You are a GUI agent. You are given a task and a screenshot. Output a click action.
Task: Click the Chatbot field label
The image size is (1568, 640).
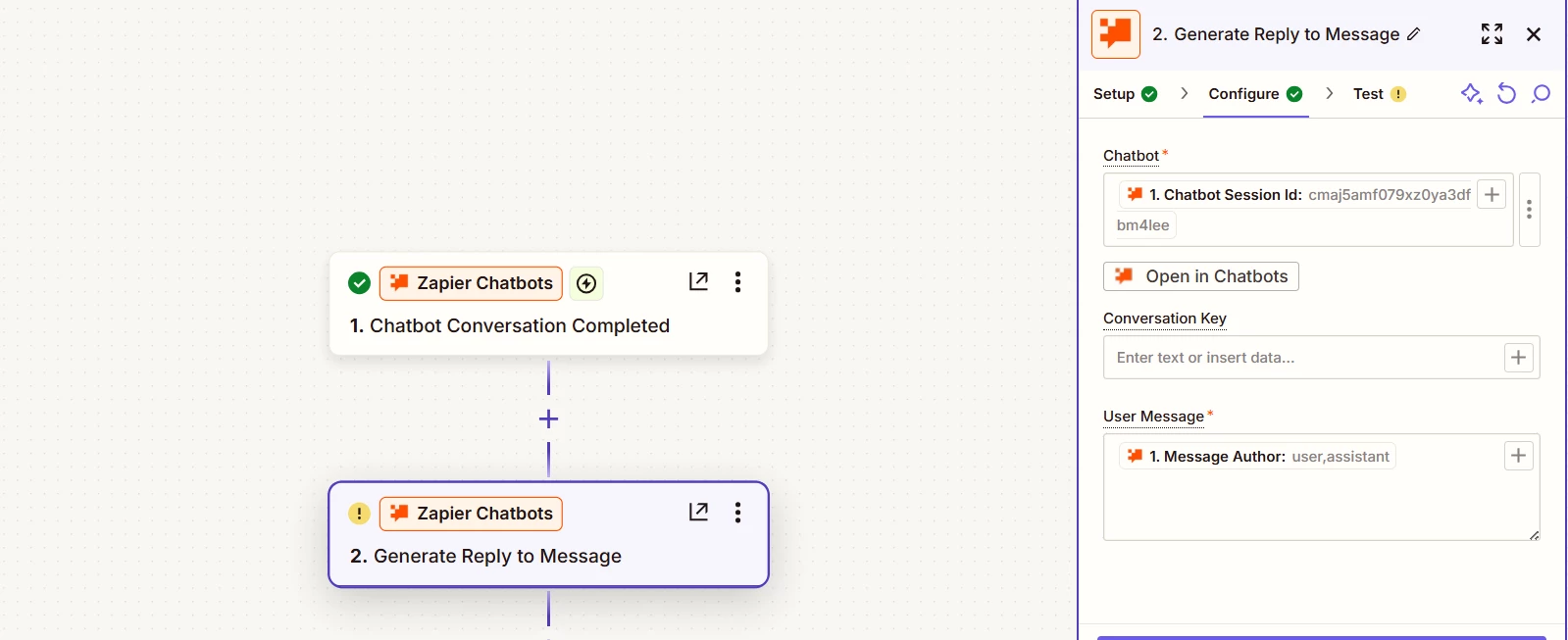click(1131, 156)
